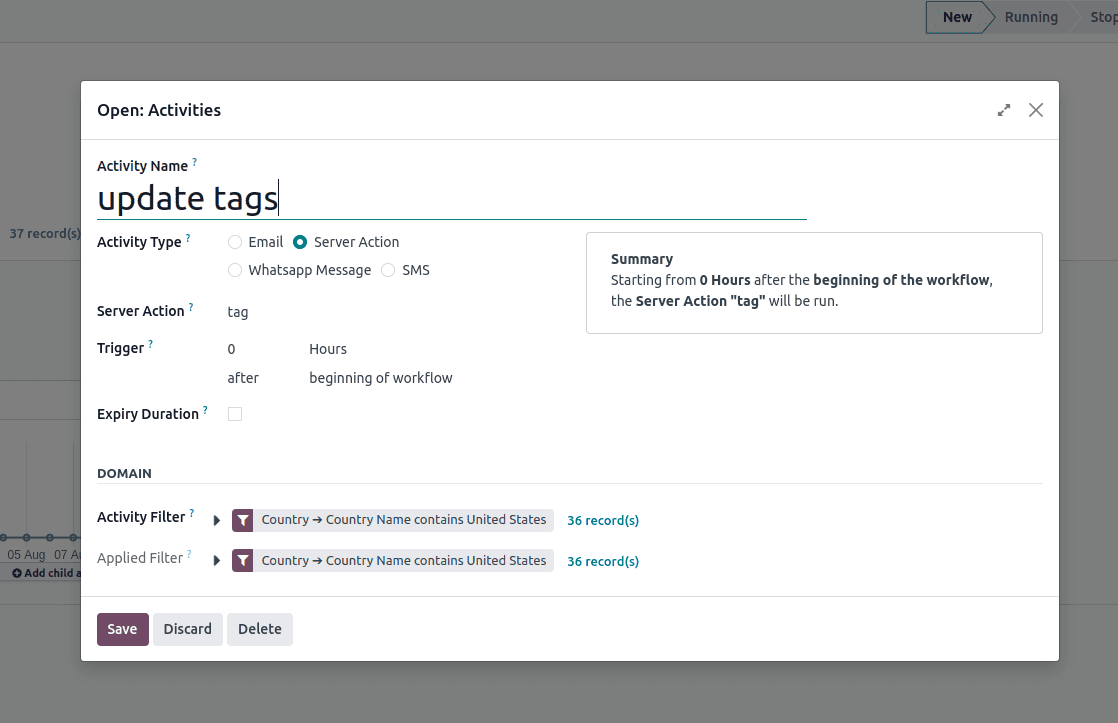Screen dimensions: 1118x723
Task: Click the Applied Filter funnel icon
Action: [243, 561]
